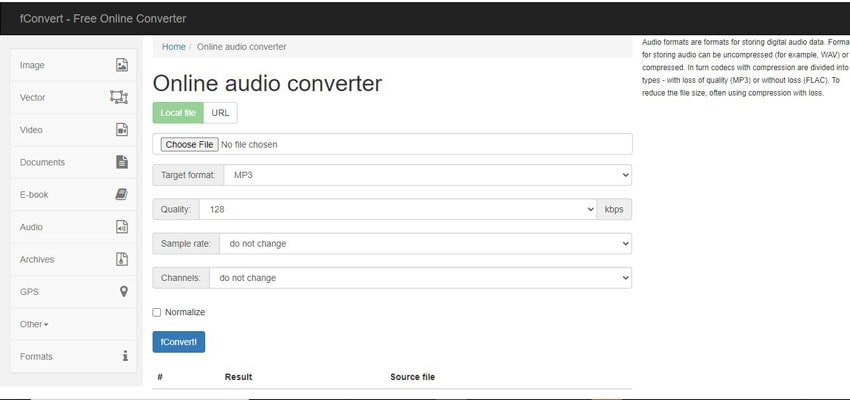
Task: Open the Video converter menu item
Action: coord(73,130)
